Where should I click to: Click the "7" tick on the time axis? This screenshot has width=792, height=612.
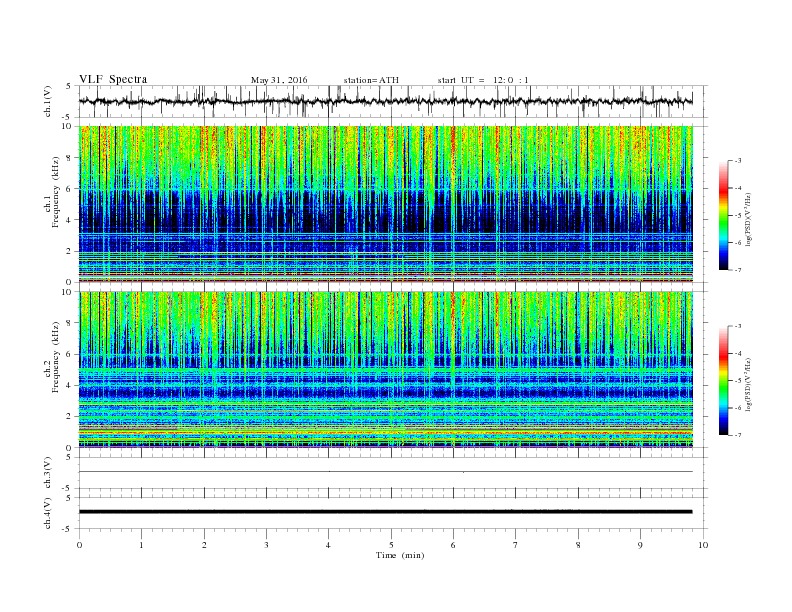[515, 545]
